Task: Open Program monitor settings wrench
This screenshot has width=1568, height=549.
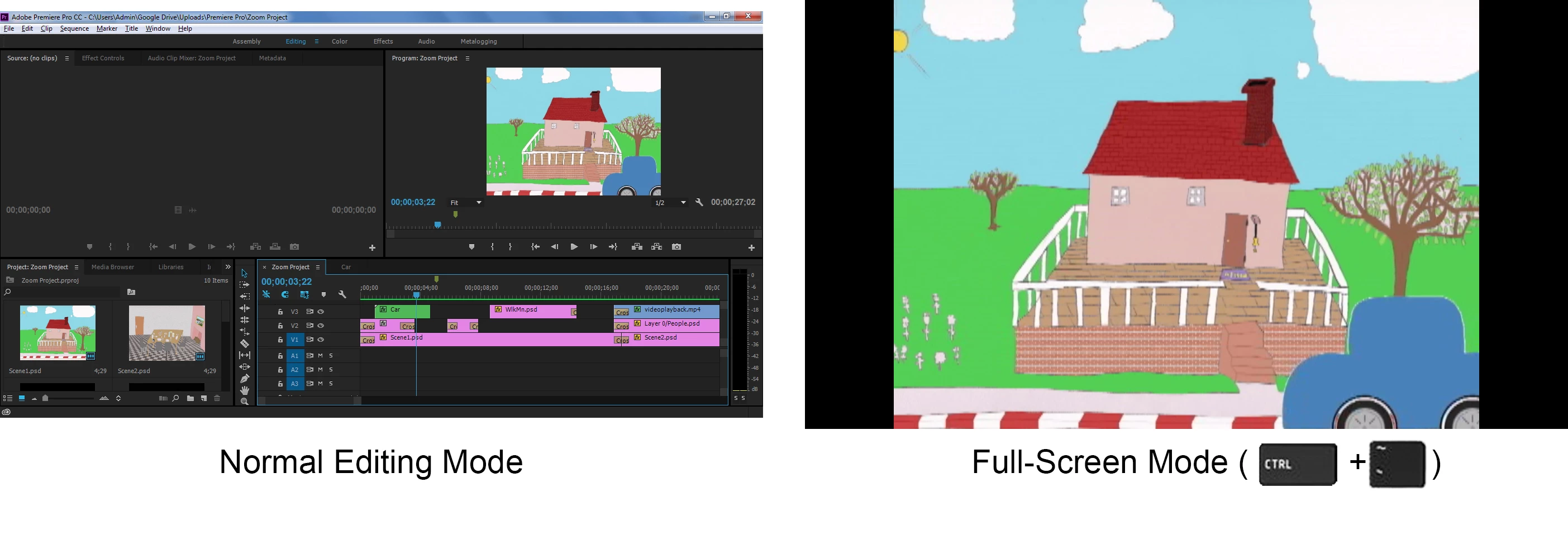Action: point(699,202)
